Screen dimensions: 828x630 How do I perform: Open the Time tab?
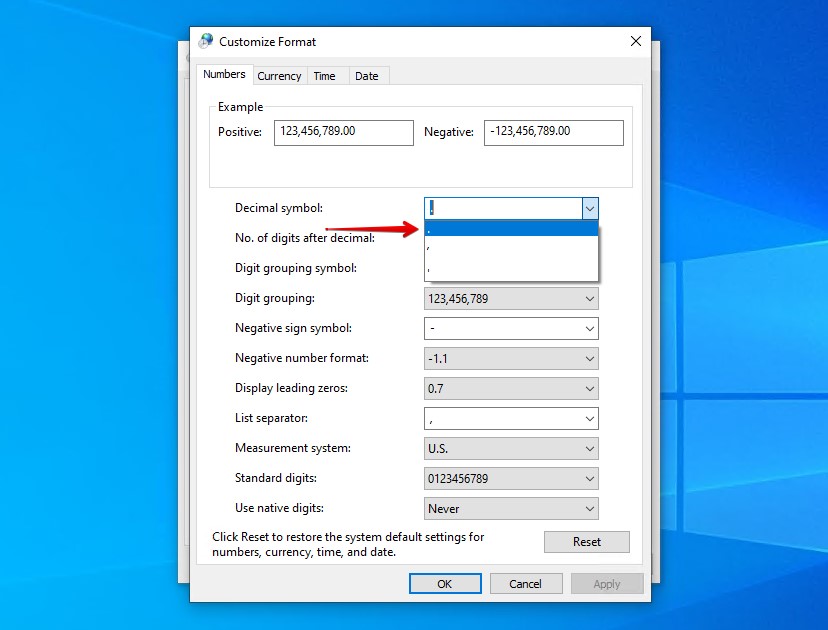[324, 76]
